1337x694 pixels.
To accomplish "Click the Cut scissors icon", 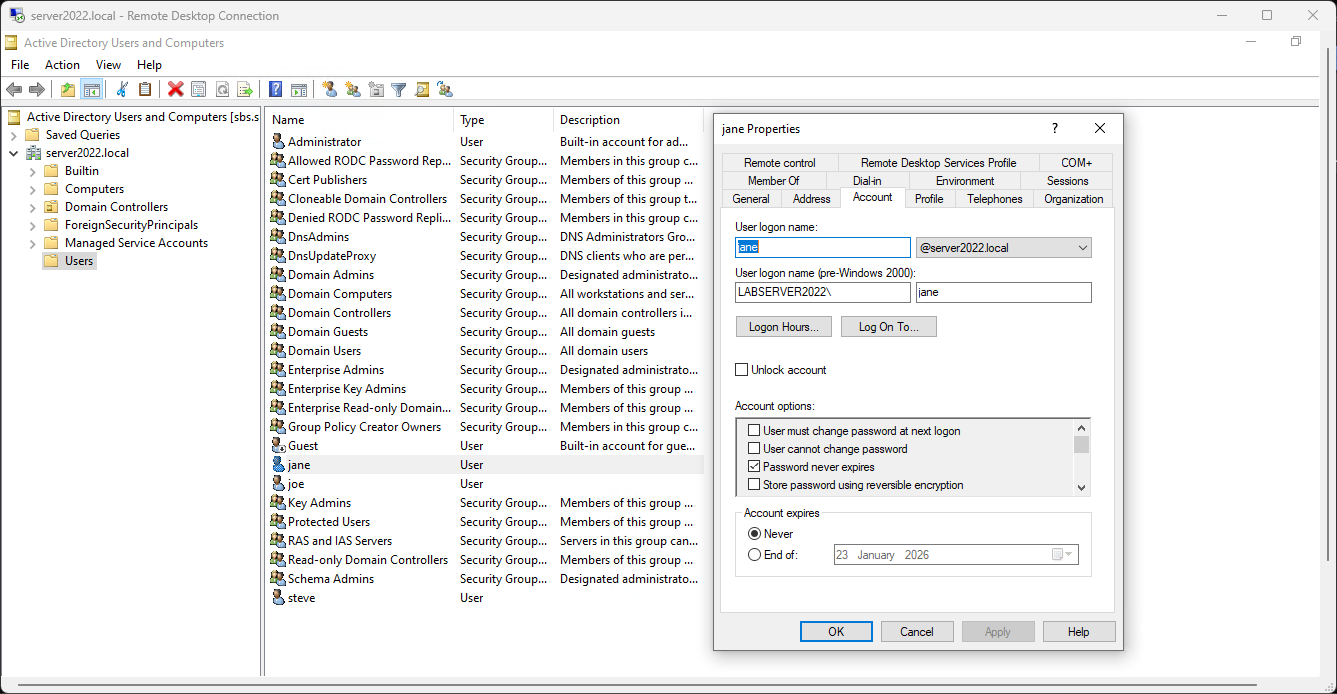I will coord(122,89).
